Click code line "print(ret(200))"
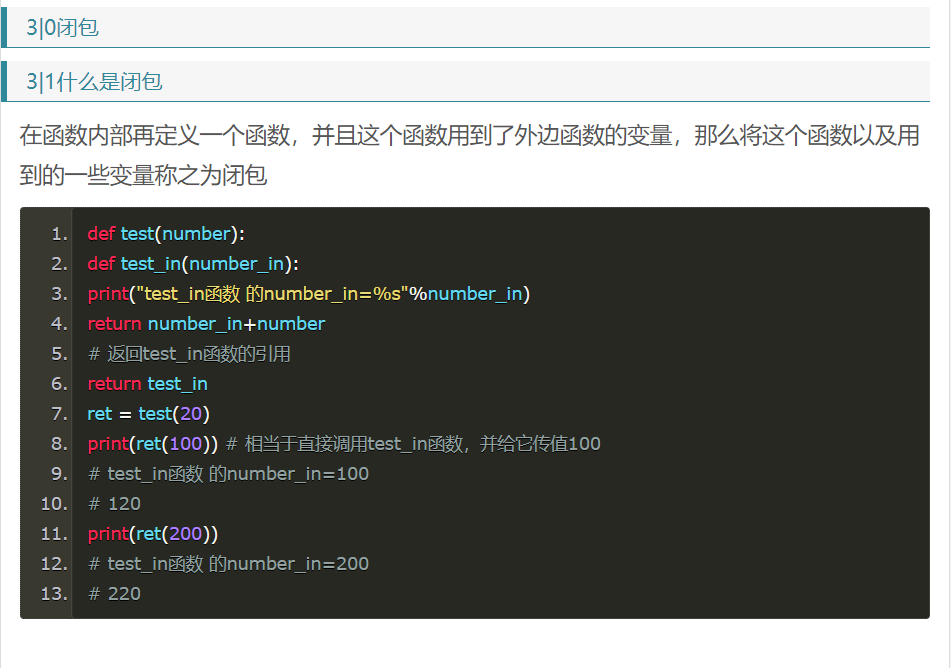Viewport: 951px width, 668px height. click(153, 534)
